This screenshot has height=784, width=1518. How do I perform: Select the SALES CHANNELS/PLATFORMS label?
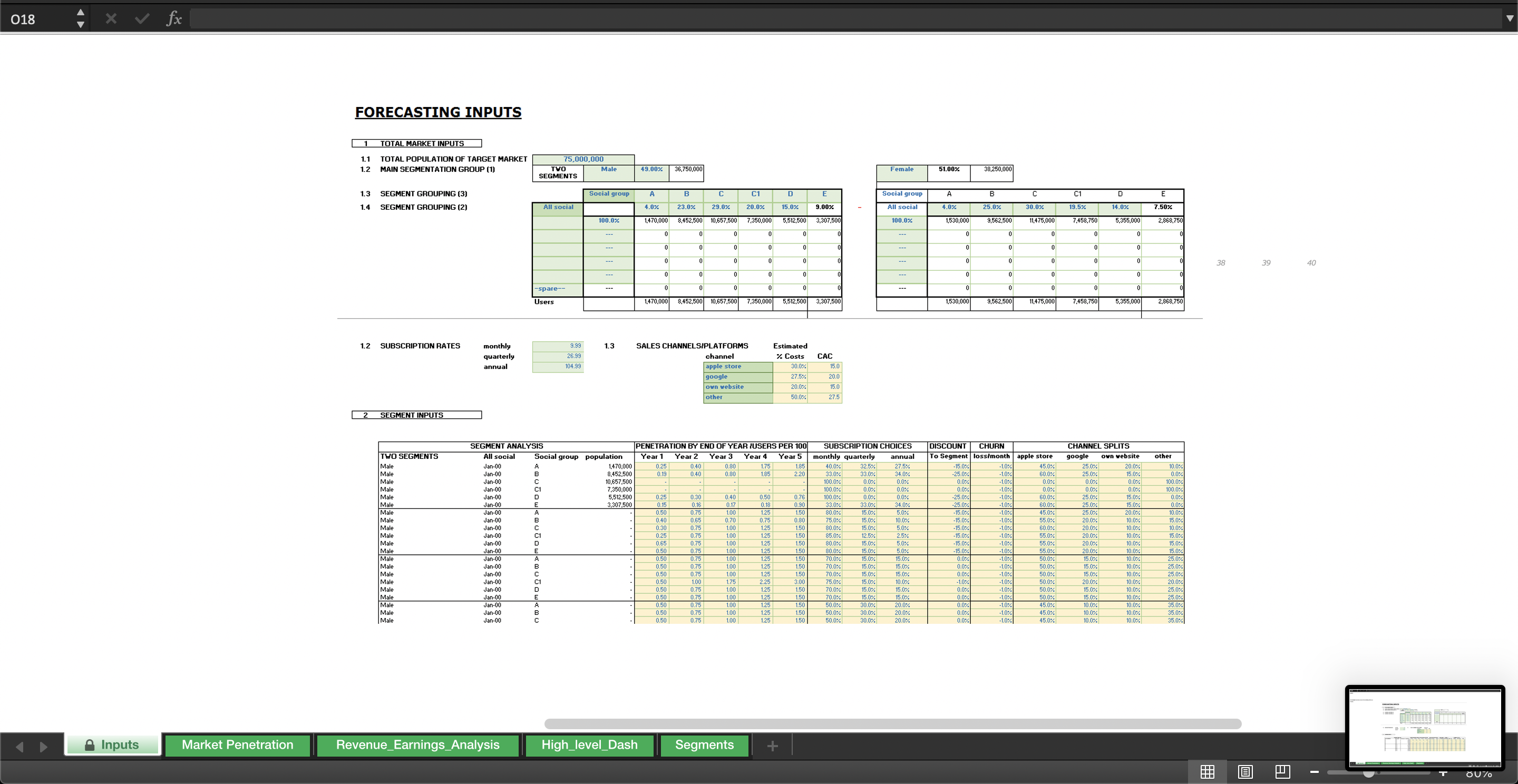(x=692, y=346)
